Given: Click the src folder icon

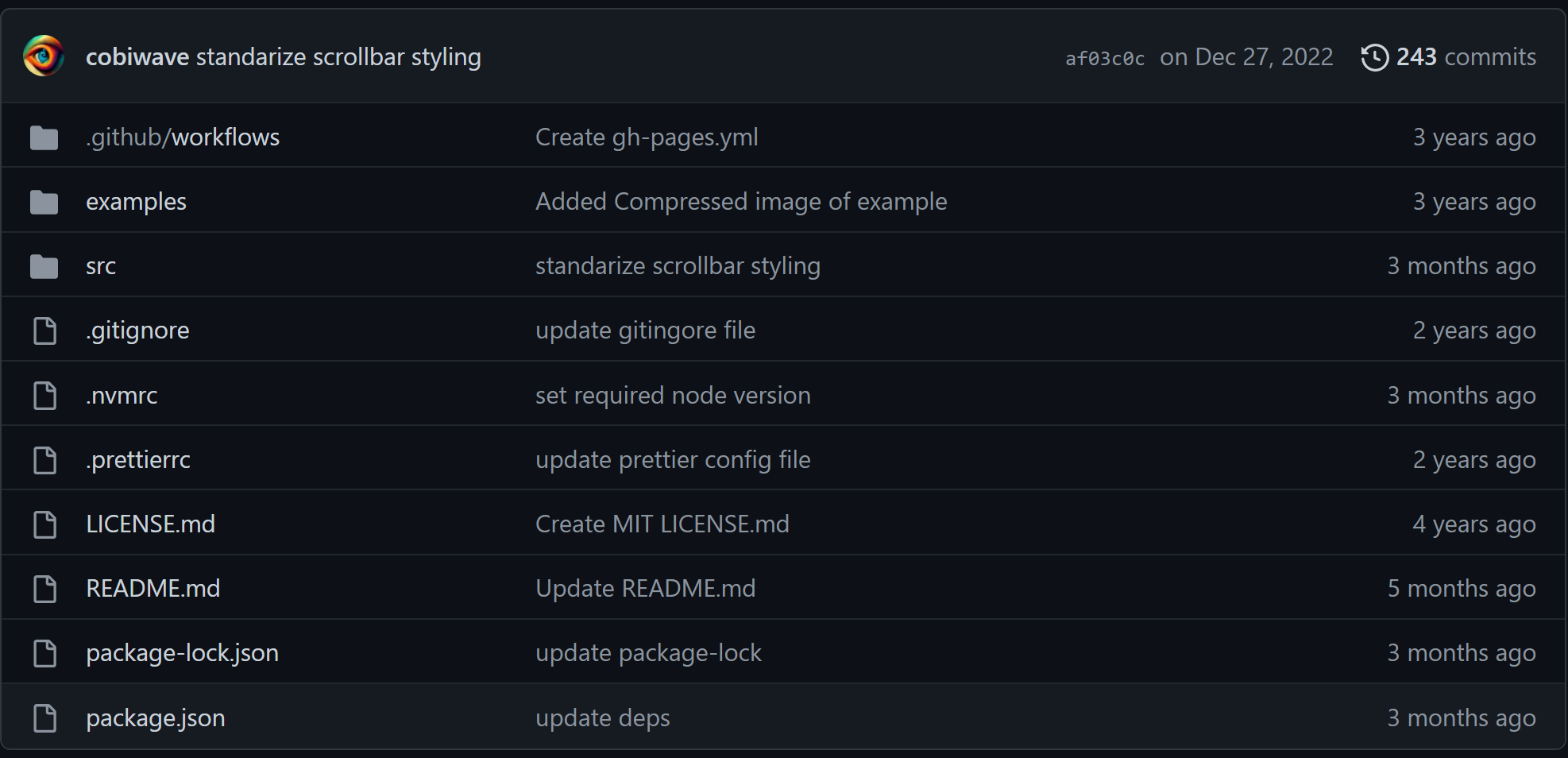Looking at the screenshot, I should 44,266.
